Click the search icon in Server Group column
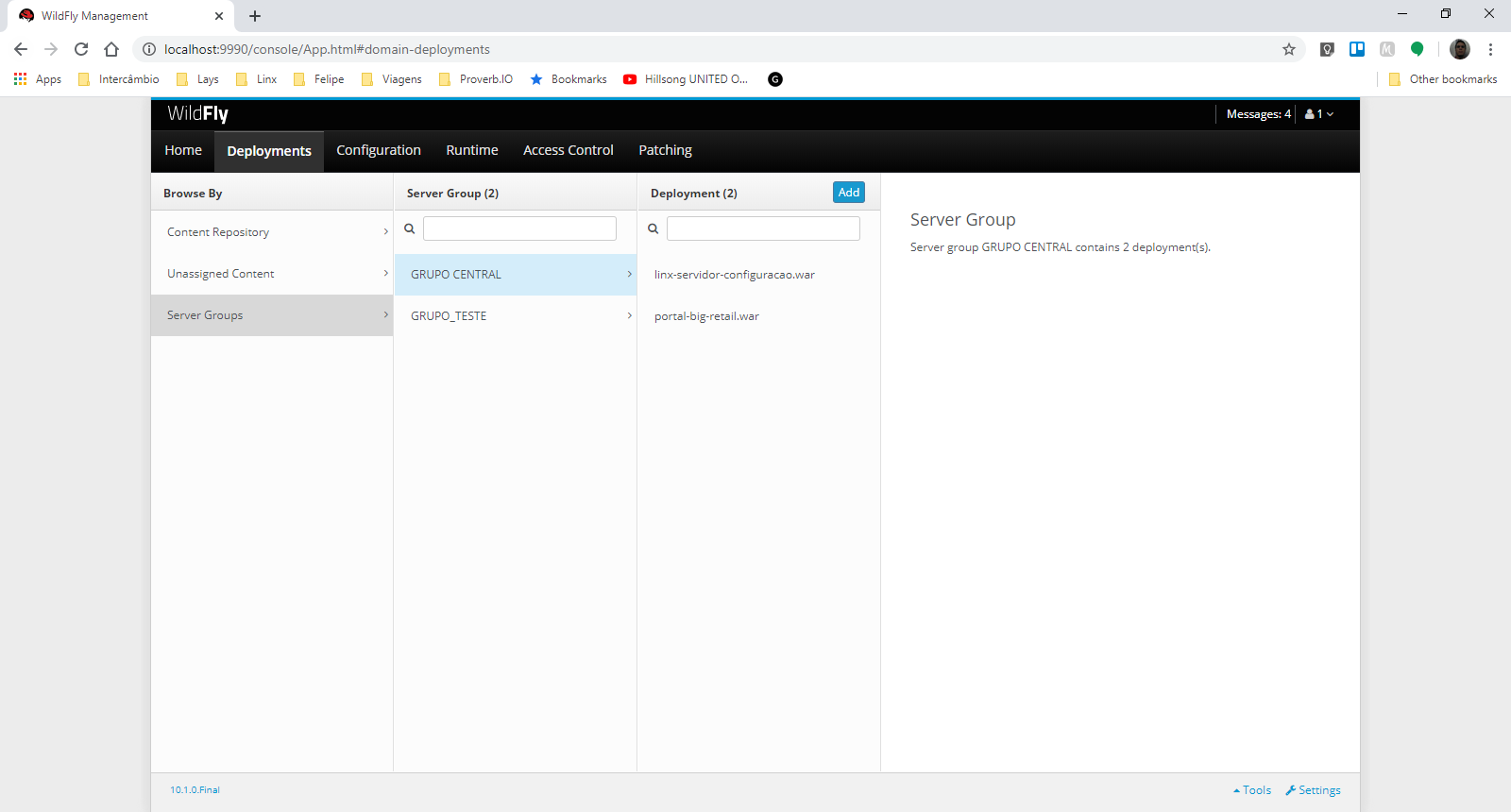 (410, 228)
